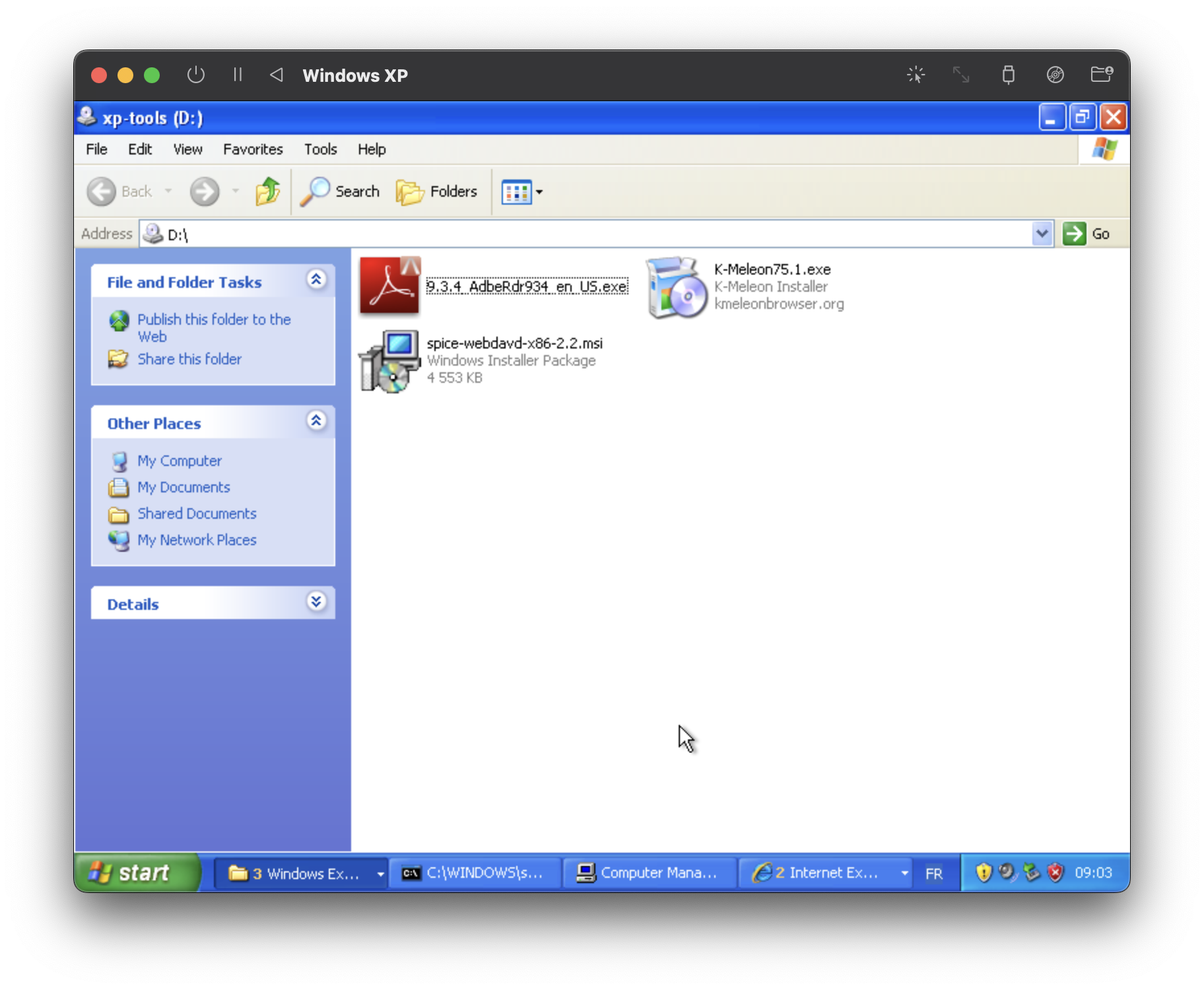Select the spice-webdavd msi icon
1204x990 pixels.
pyautogui.click(x=389, y=361)
